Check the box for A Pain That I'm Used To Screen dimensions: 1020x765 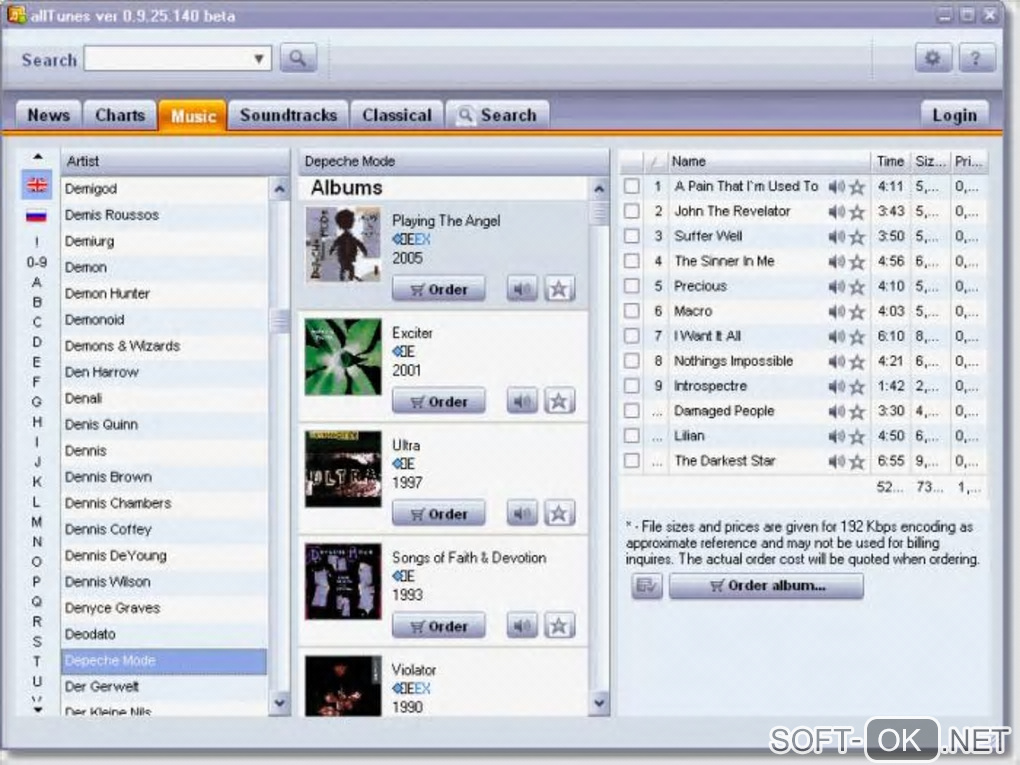coord(631,186)
